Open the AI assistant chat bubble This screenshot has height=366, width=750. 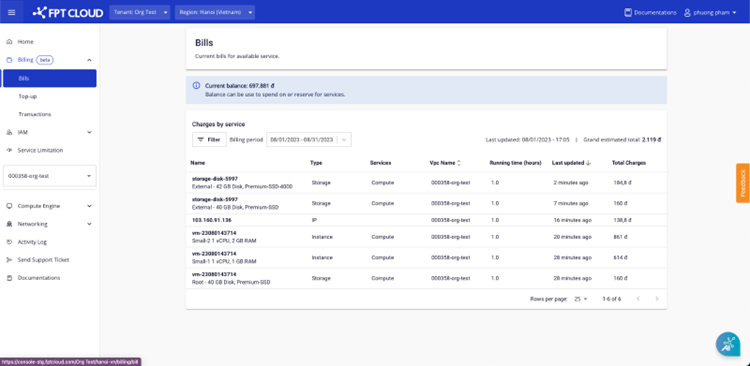728,344
